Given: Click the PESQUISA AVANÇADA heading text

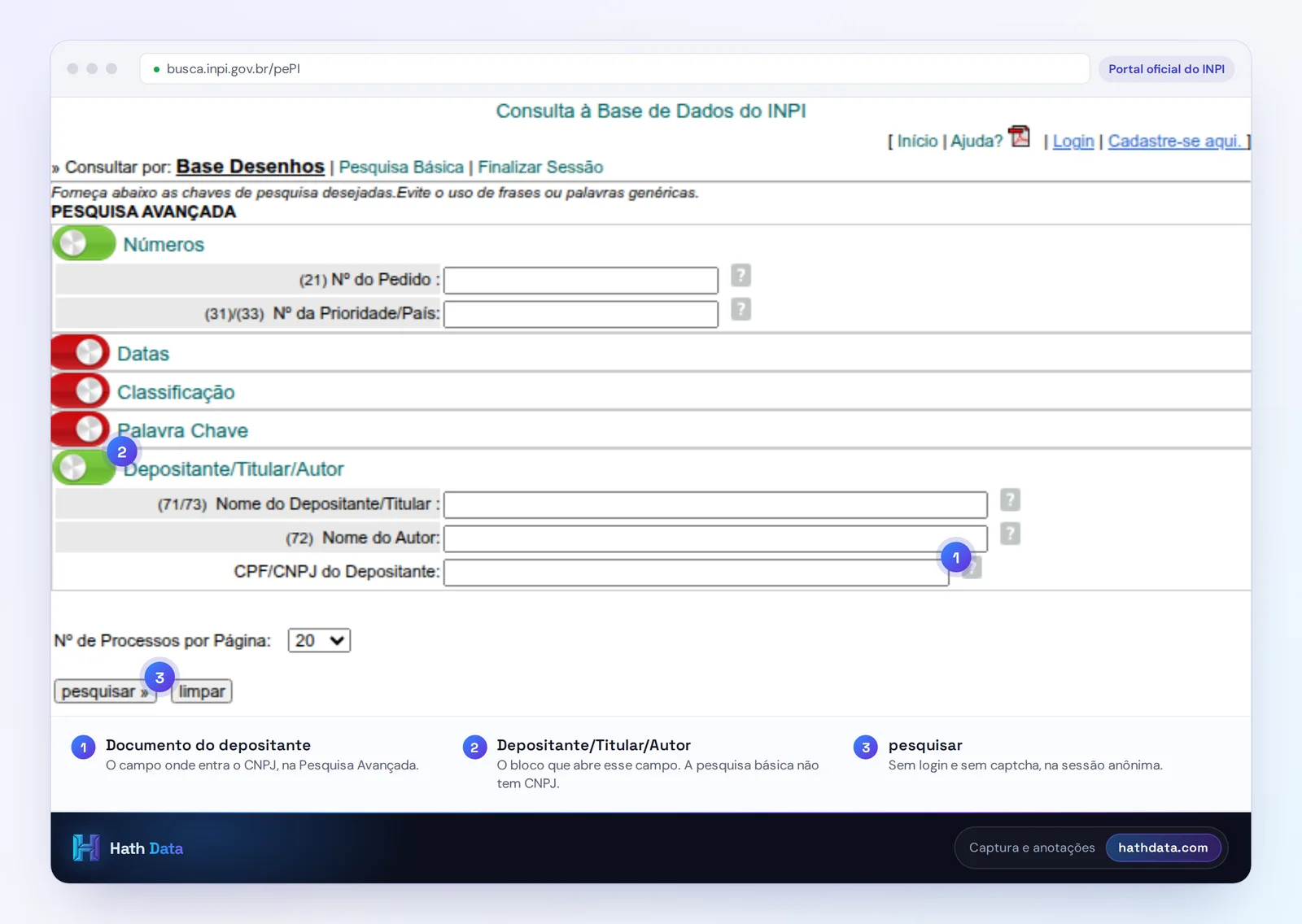Looking at the screenshot, I should pos(143,211).
